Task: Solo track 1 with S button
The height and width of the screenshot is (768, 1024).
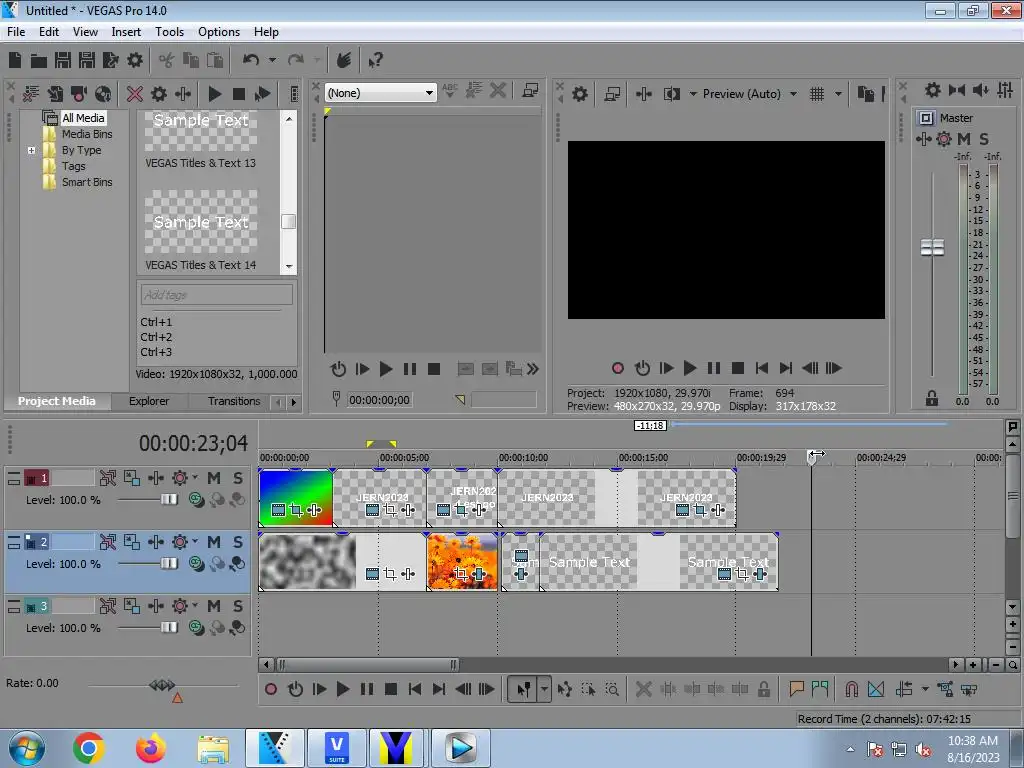Action: 238,478
